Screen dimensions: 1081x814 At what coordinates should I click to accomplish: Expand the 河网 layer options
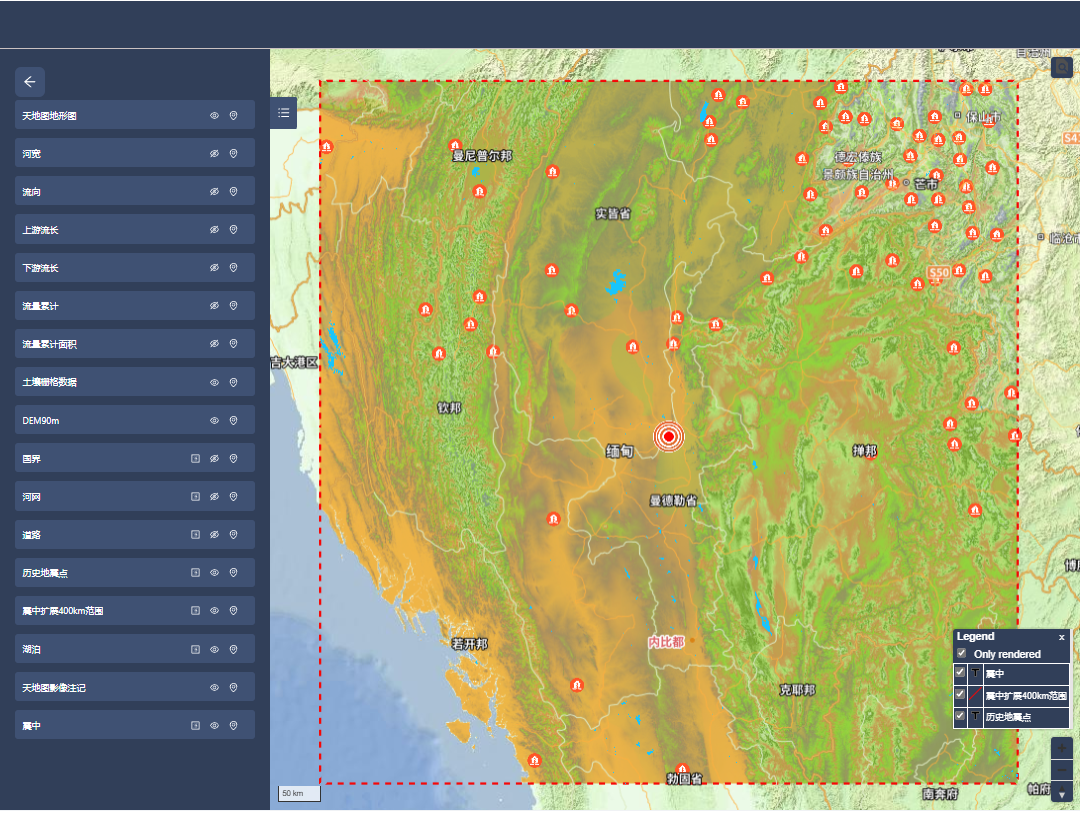(x=196, y=496)
